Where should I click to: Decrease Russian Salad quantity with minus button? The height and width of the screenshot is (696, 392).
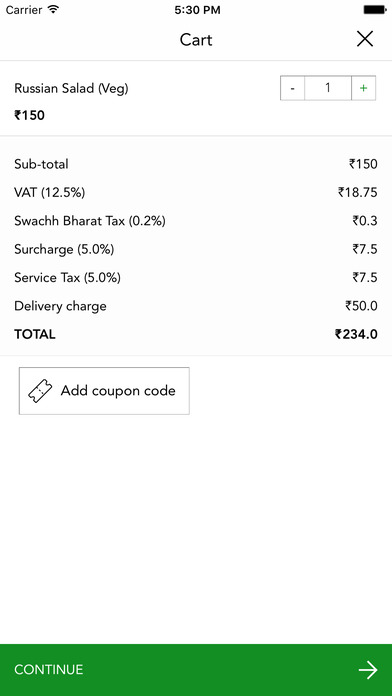click(292, 88)
